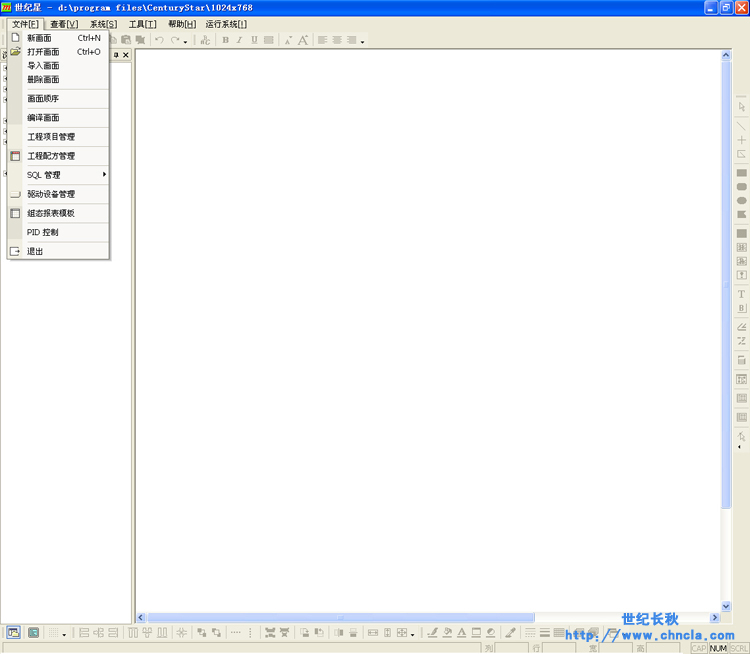The image size is (750, 654).
Task: Click the decrease font size icon
Action: click(x=288, y=41)
